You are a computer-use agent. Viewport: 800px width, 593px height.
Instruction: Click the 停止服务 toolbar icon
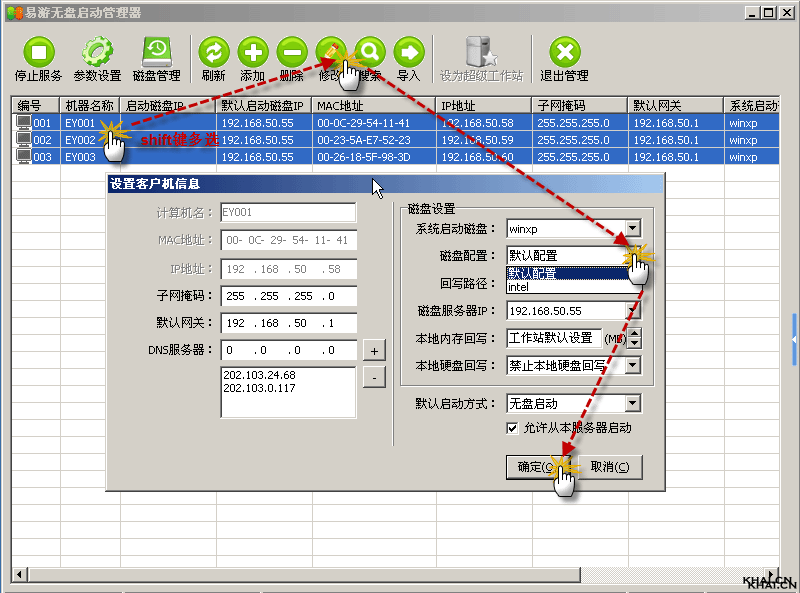tap(39, 54)
